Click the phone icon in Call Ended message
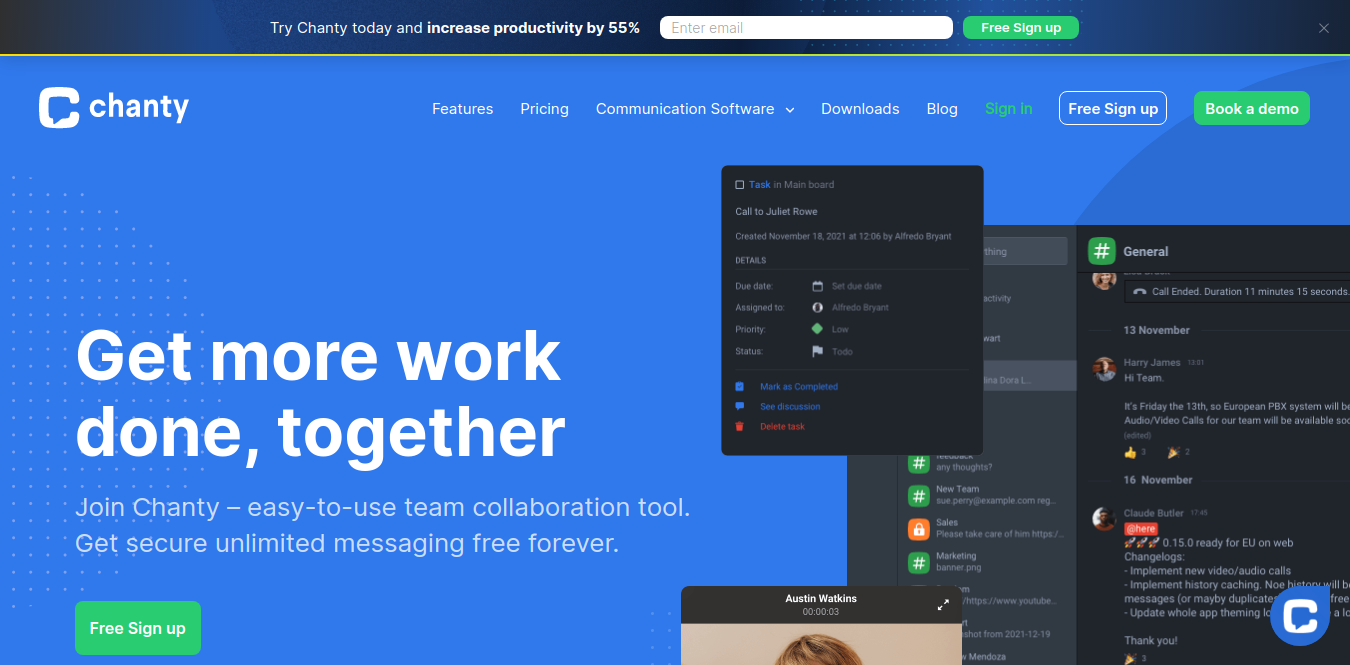 [x=1140, y=292]
